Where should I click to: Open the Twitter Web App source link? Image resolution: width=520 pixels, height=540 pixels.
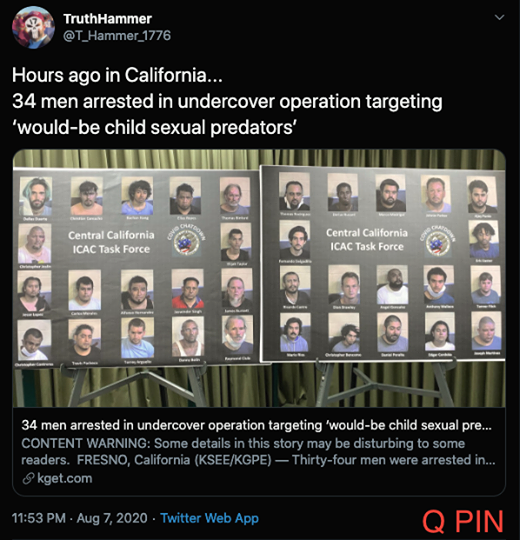[209, 518]
